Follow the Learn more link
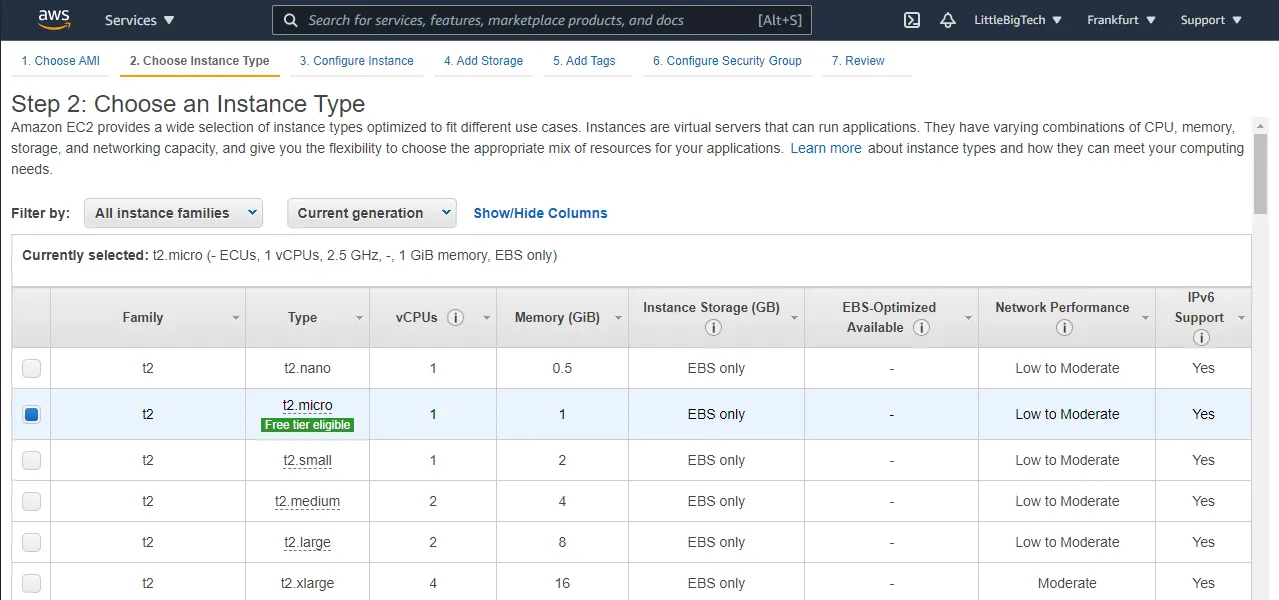The width and height of the screenshot is (1279, 600). [x=826, y=148]
